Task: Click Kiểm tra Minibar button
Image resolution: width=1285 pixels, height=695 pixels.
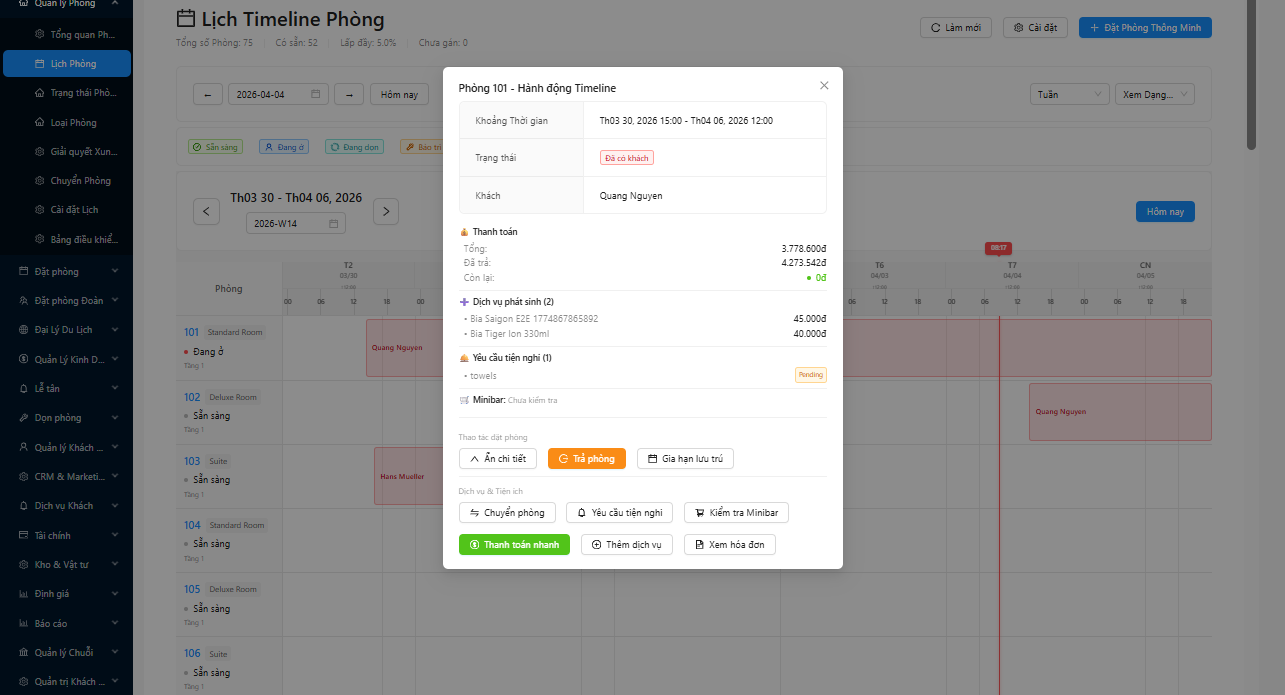Action: tap(737, 512)
